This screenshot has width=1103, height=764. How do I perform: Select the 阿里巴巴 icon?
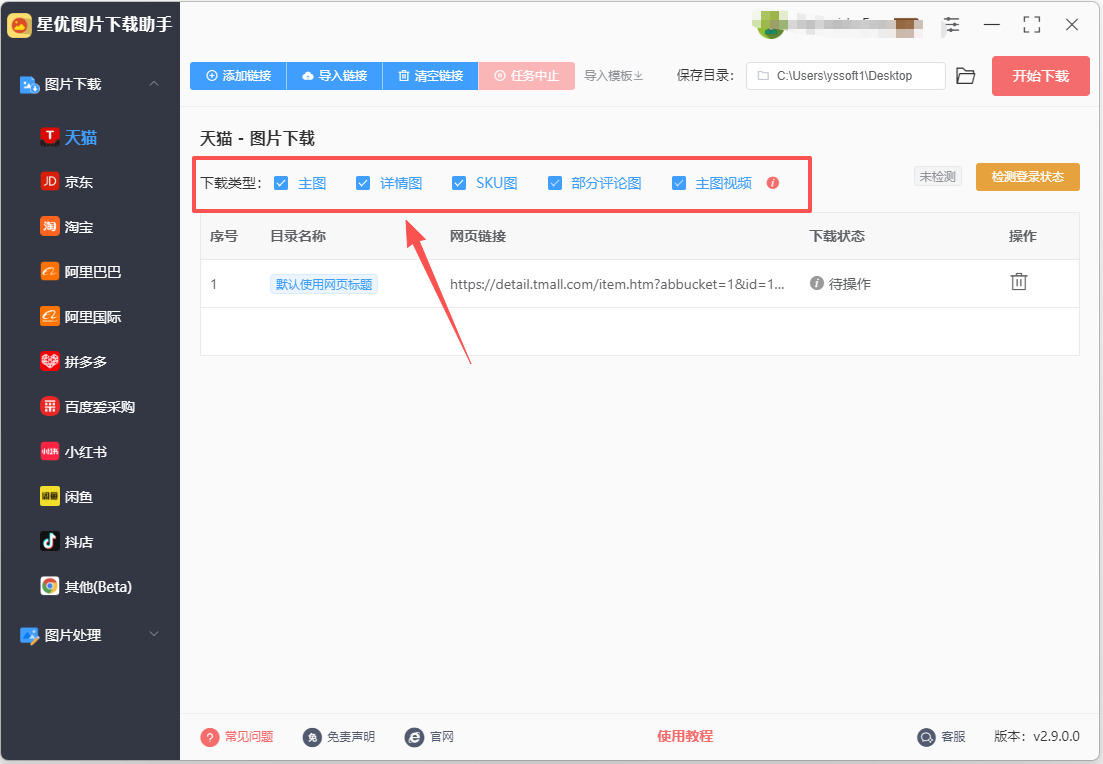[x=49, y=272]
